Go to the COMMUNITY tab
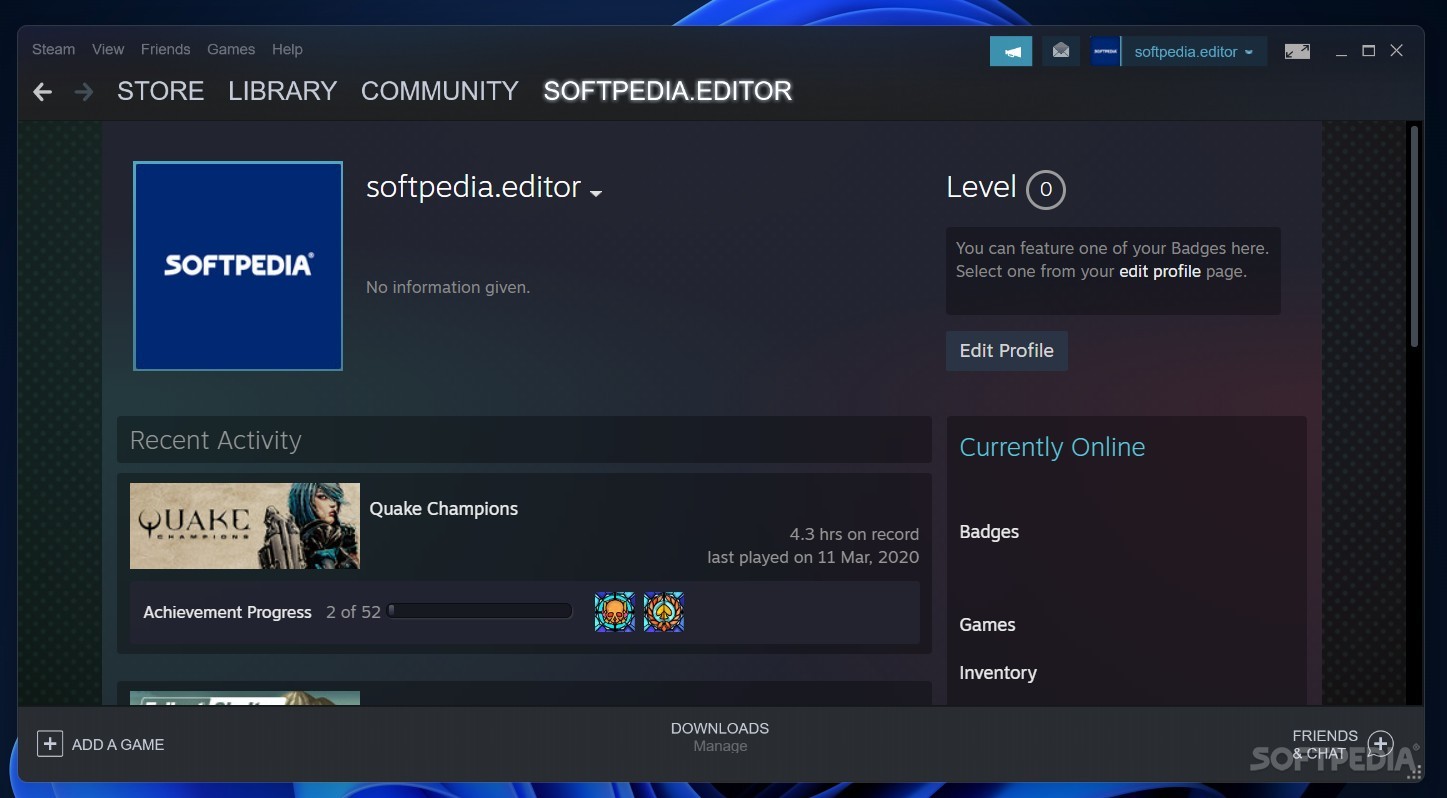The width and height of the screenshot is (1447, 798). (x=439, y=91)
